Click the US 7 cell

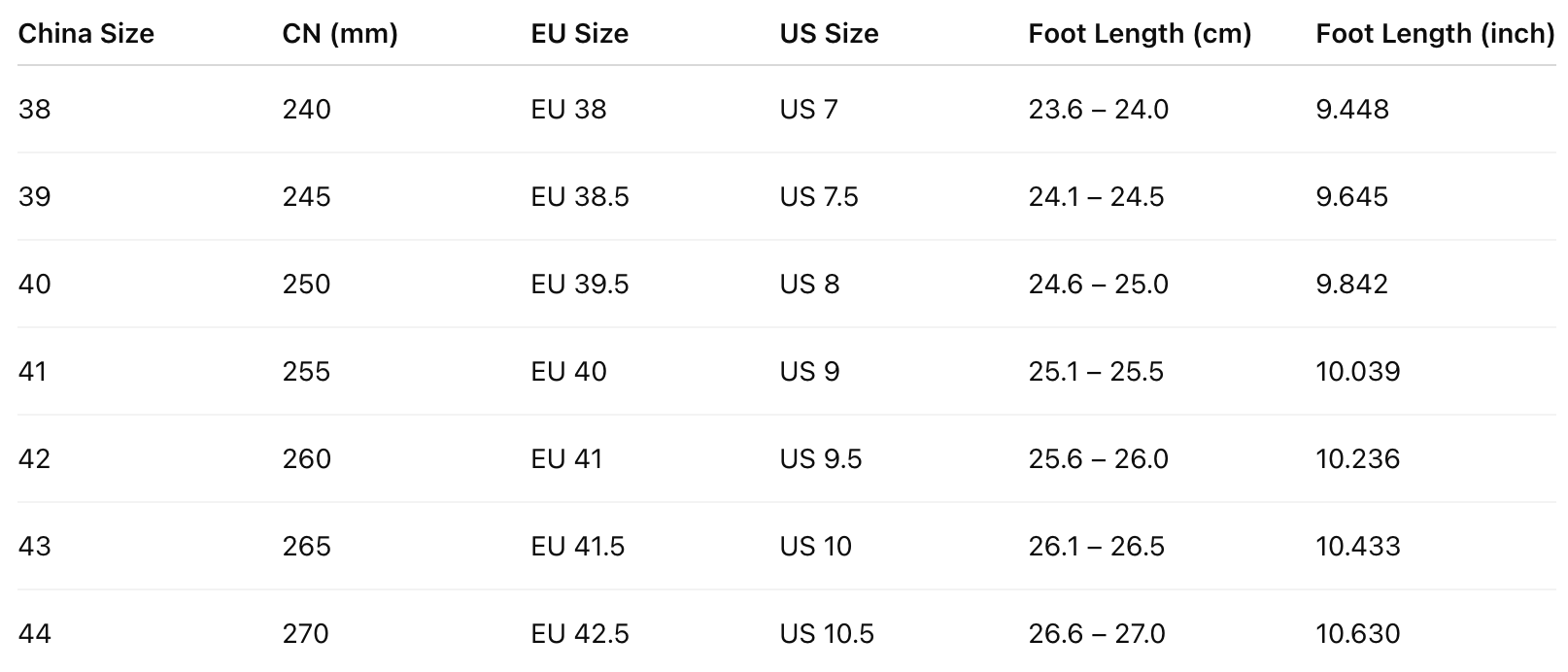click(x=808, y=110)
